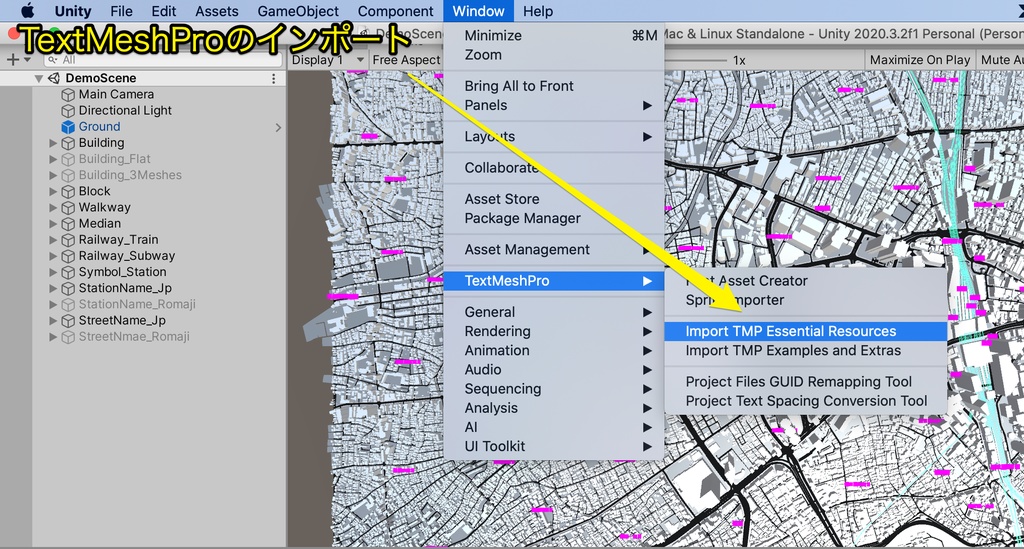Image resolution: width=1024 pixels, height=549 pixels.
Task: Select Bring All to Front
Action: pos(554,86)
